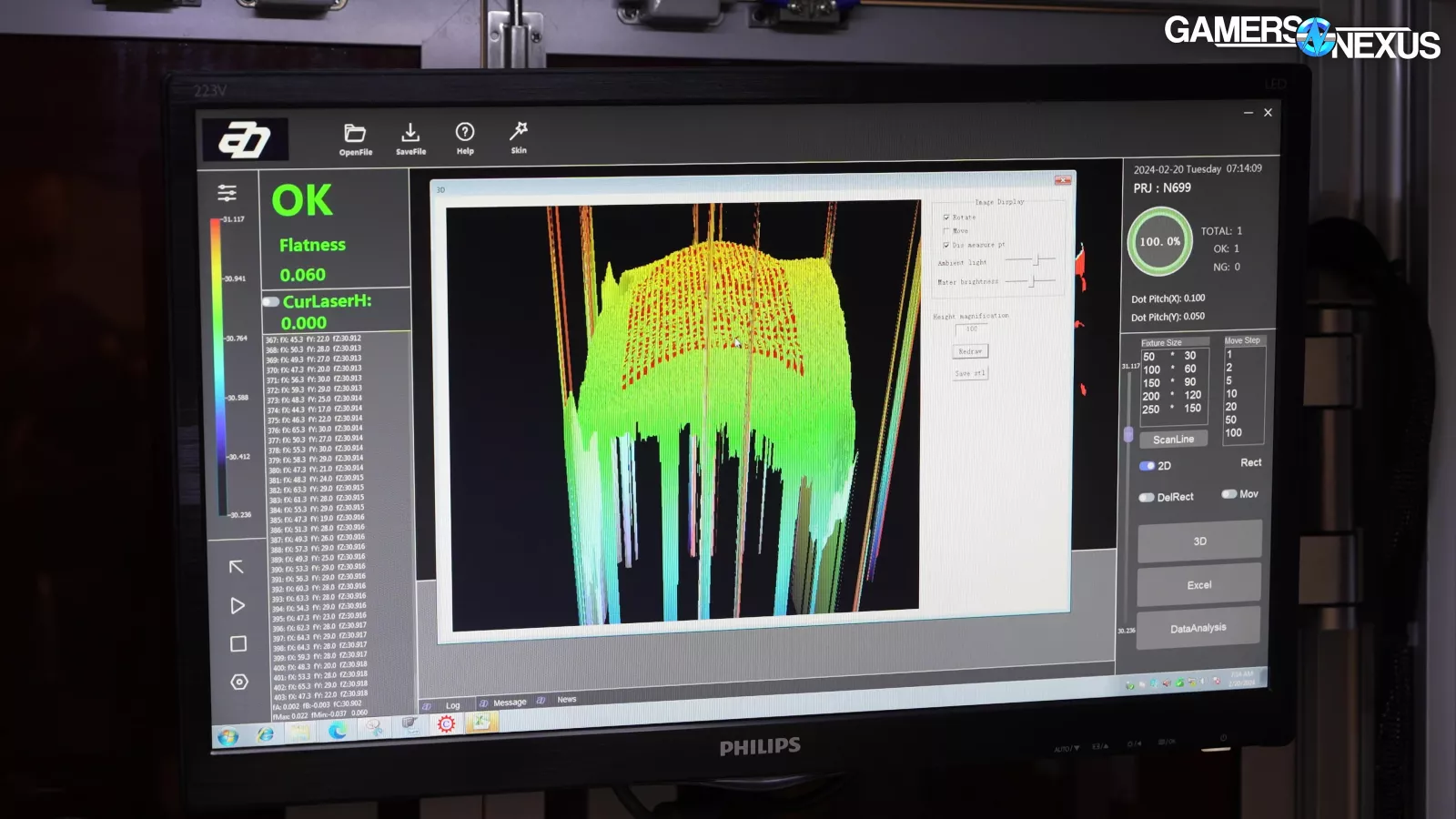This screenshot has height=819, width=1456.
Task: Click the Ambient light slider handle
Action: 1036,261
